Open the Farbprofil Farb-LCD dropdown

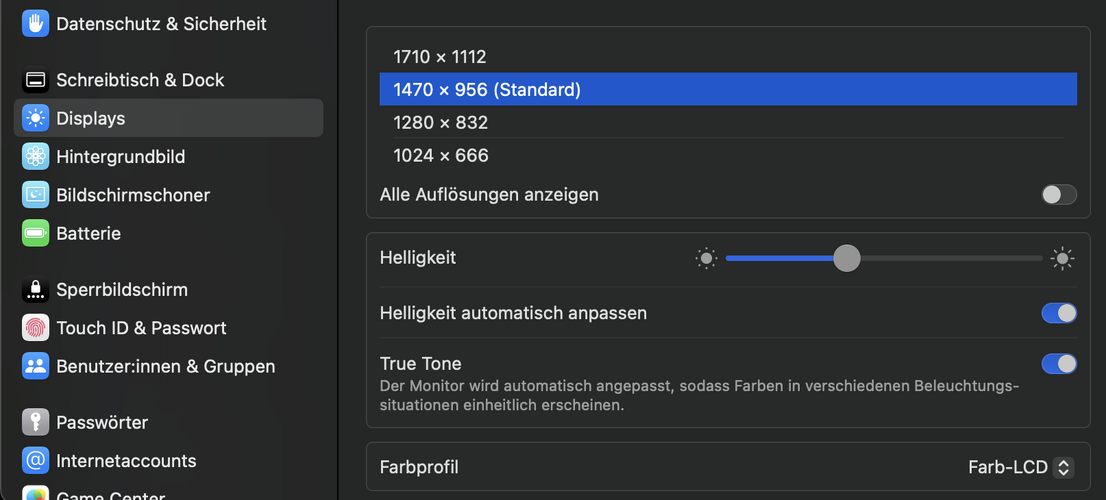pos(1021,467)
